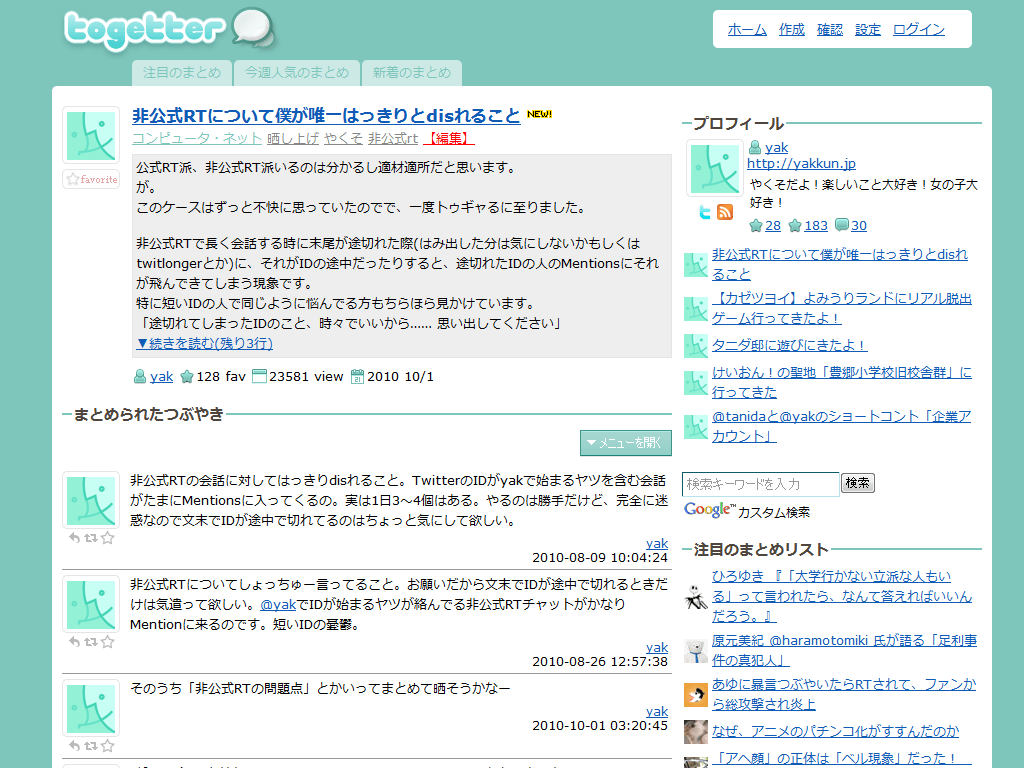Open the red 【編集】 edit link
This screenshot has height=768, width=1024.
tap(449, 138)
